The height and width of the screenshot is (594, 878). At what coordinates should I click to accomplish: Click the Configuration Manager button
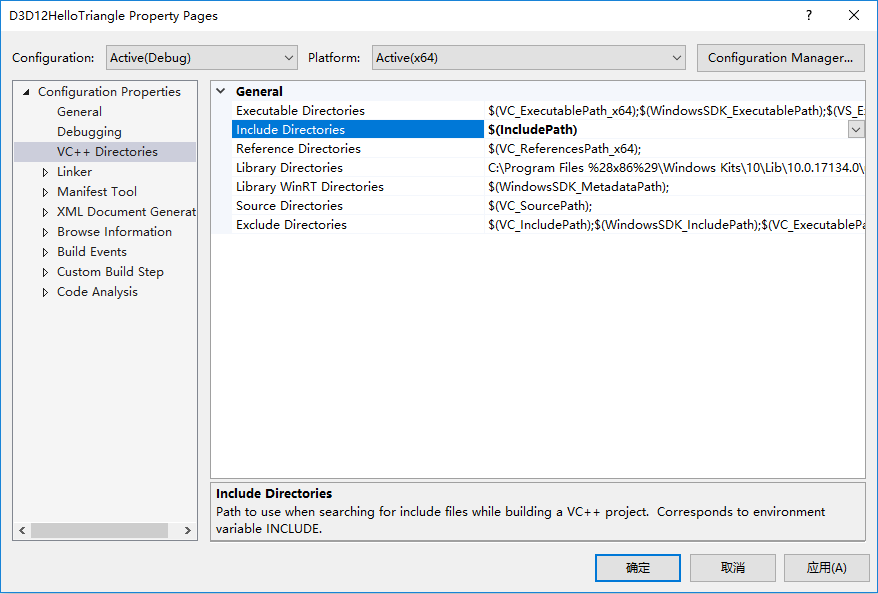pyautogui.click(x=780, y=58)
